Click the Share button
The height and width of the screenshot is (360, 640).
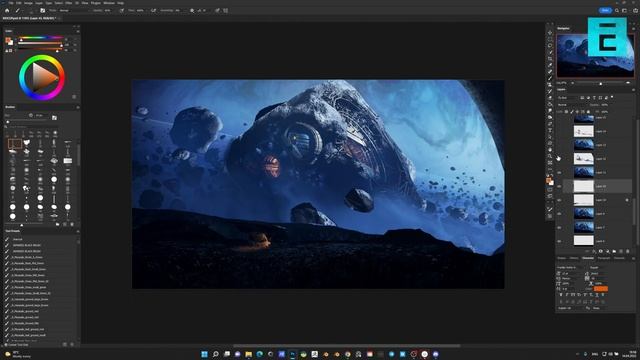point(605,11)
